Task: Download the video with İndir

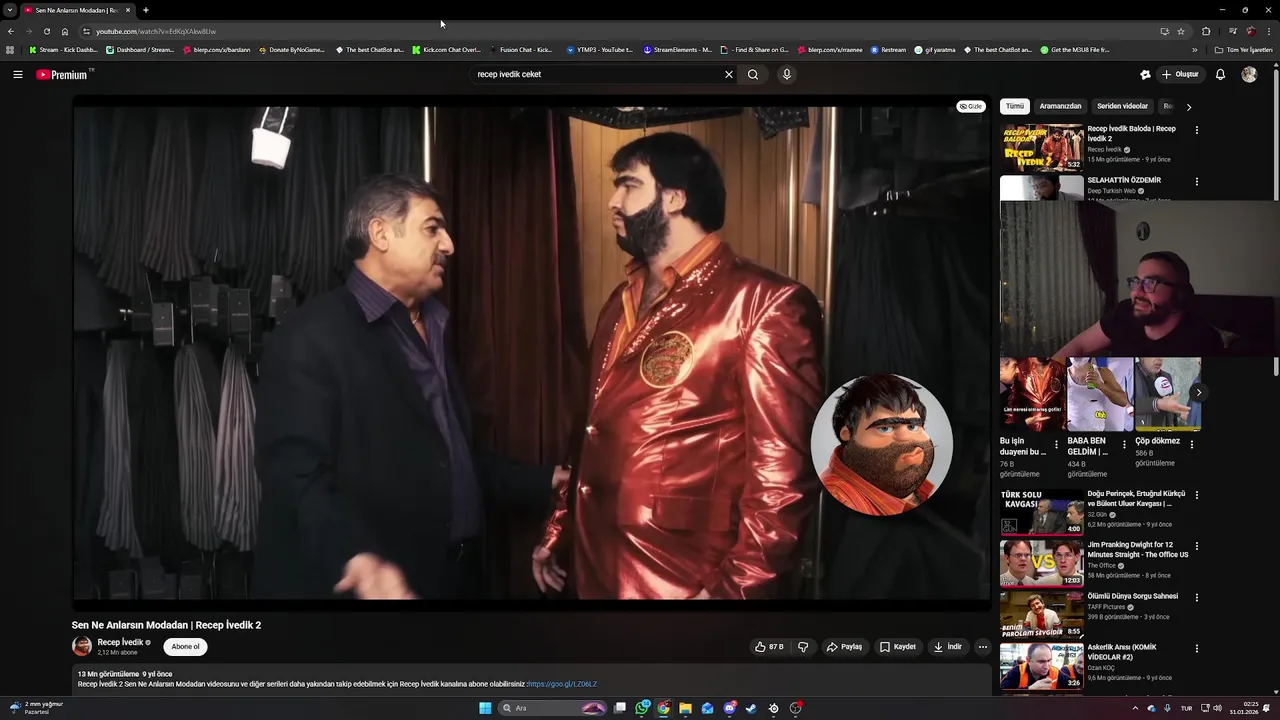Action: tap(948, 647)
